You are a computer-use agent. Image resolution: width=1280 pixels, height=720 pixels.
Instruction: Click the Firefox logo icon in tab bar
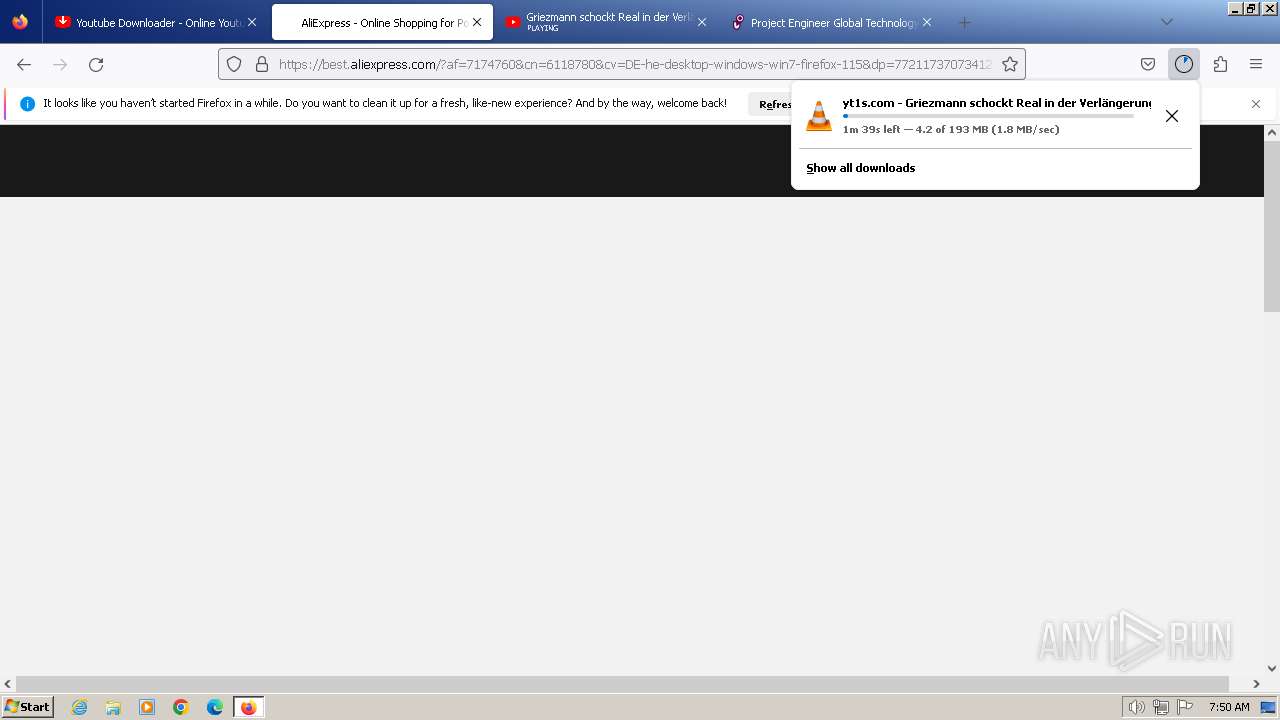(20, 22)
